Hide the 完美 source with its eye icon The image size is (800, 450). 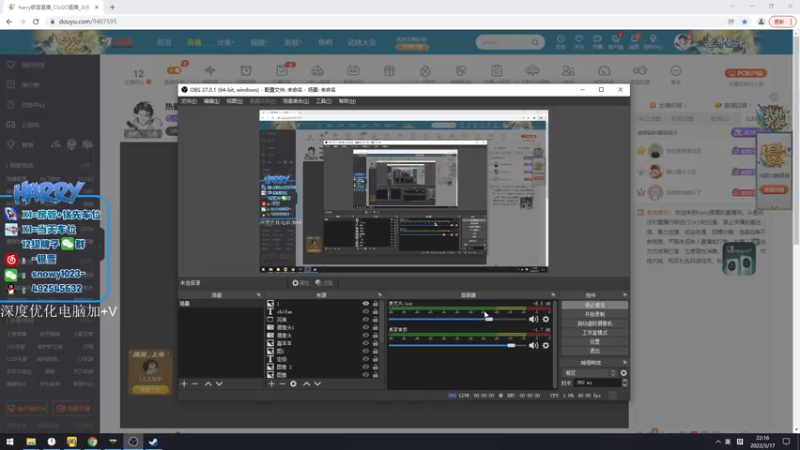pyautogui.click(x=365, y=319)
